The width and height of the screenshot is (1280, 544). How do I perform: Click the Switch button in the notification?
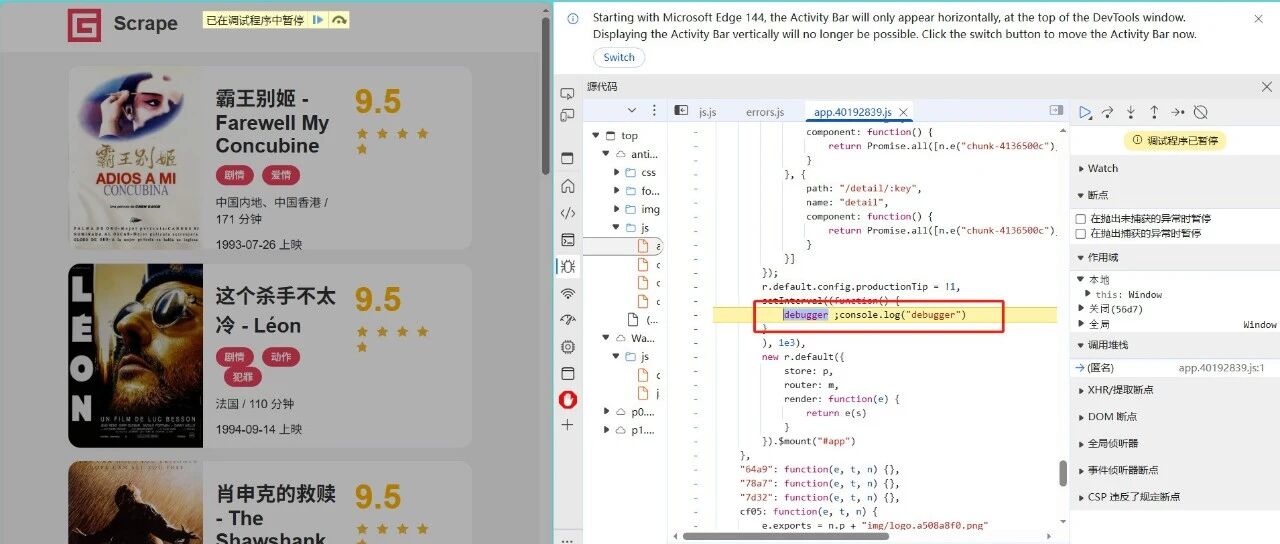coord(619,58)
